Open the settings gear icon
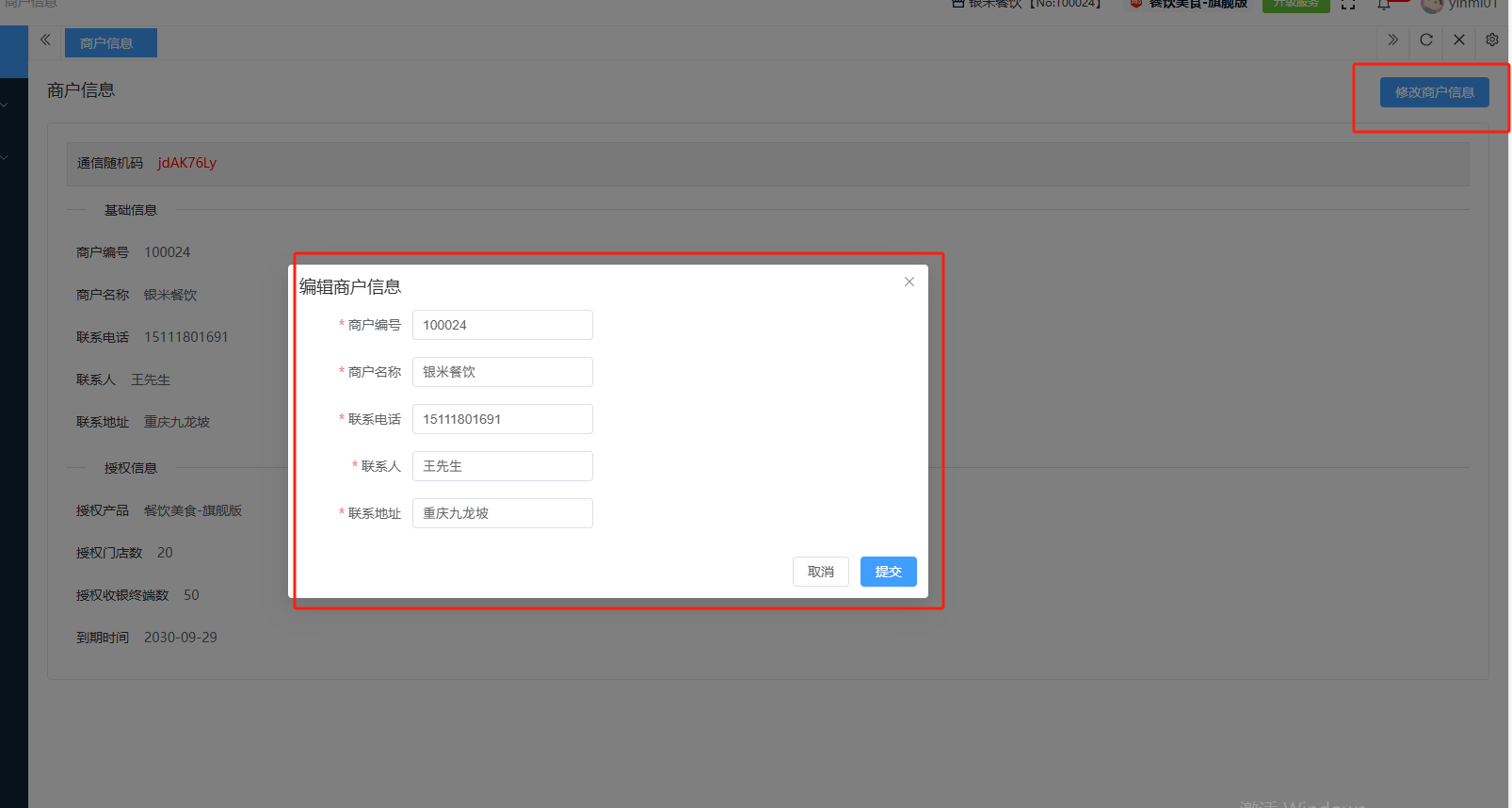Screen dimensions: 1512x808 tap(1491, 40)
